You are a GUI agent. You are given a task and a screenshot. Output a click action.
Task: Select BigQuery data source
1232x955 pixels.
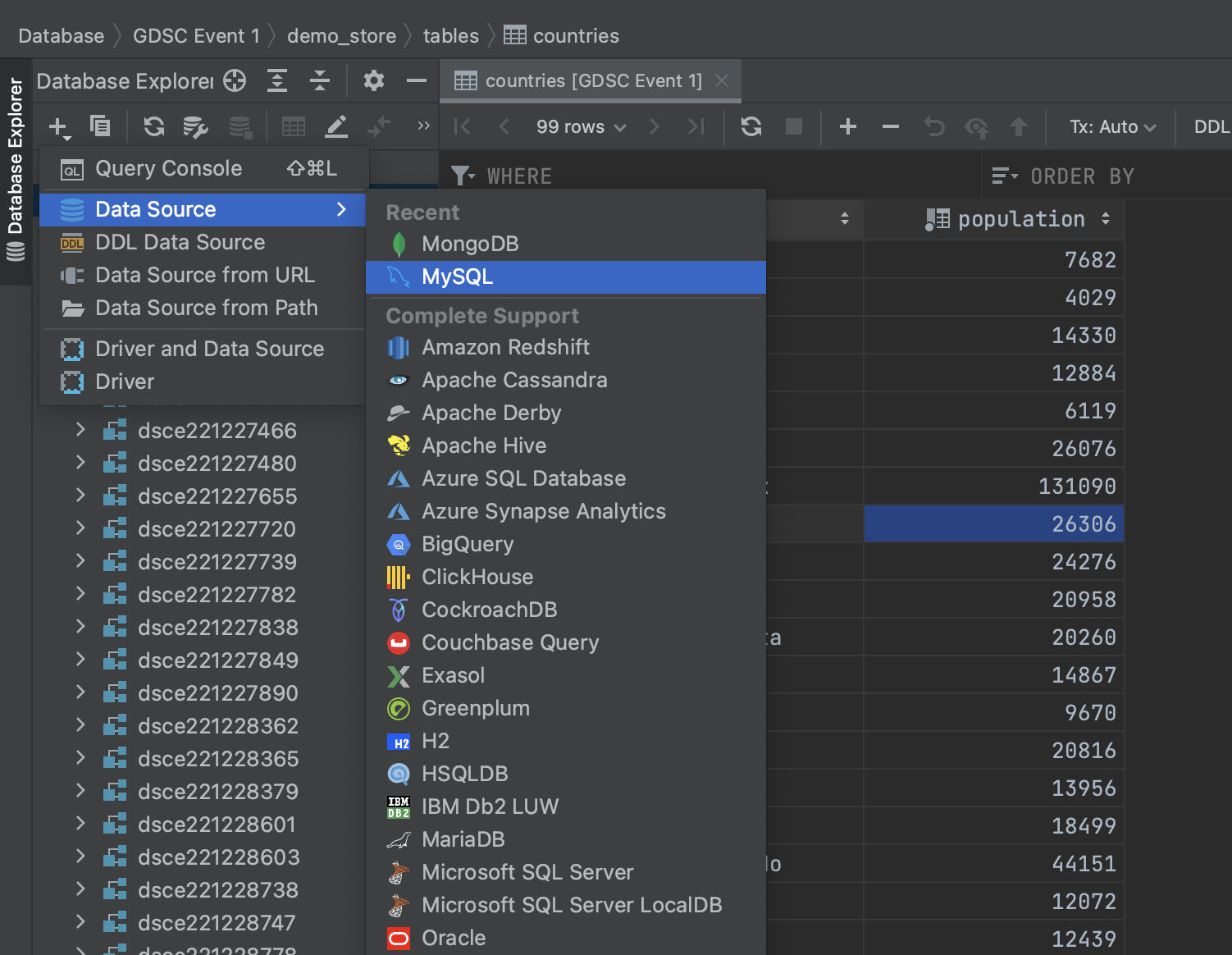(x=566, y=544)
